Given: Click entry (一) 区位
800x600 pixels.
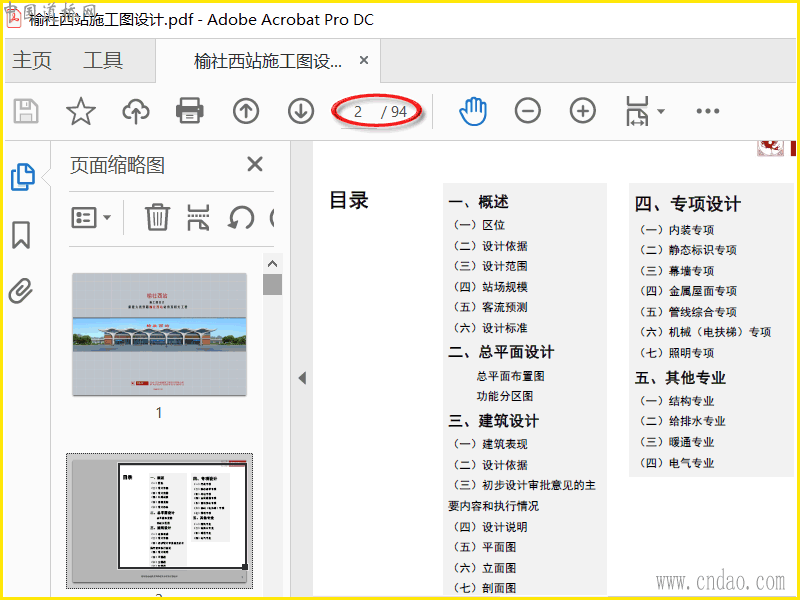Looking at the screenshot, I should click(479, 225).
